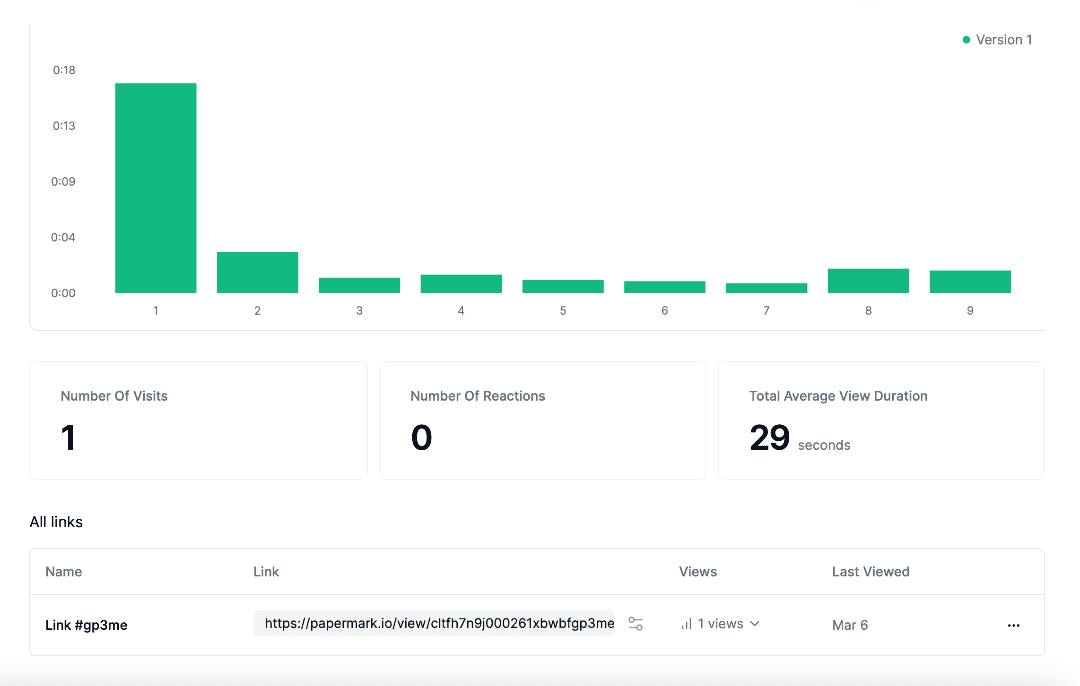This screenshot has height=686, width=1080.
Task: Select the bar for page 3
Action: 359,285
